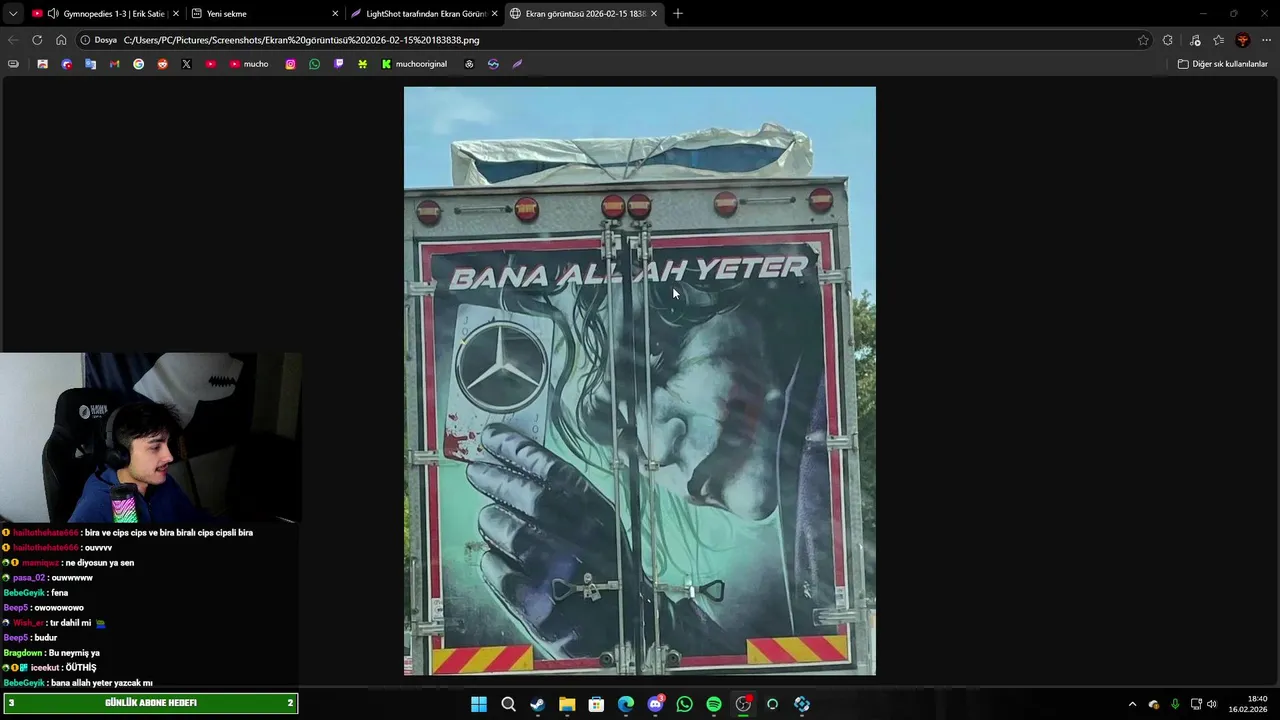
Task: Open the Google bookmark
Action: coord(138,64)
